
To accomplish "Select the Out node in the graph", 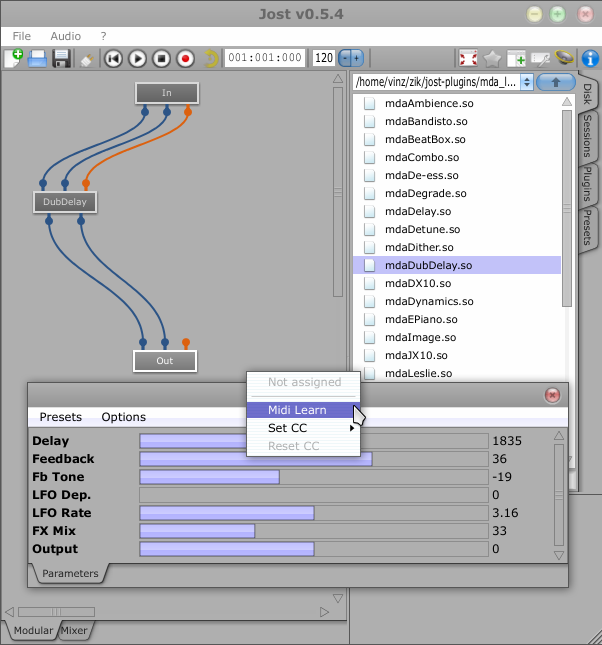I will 165,361.
